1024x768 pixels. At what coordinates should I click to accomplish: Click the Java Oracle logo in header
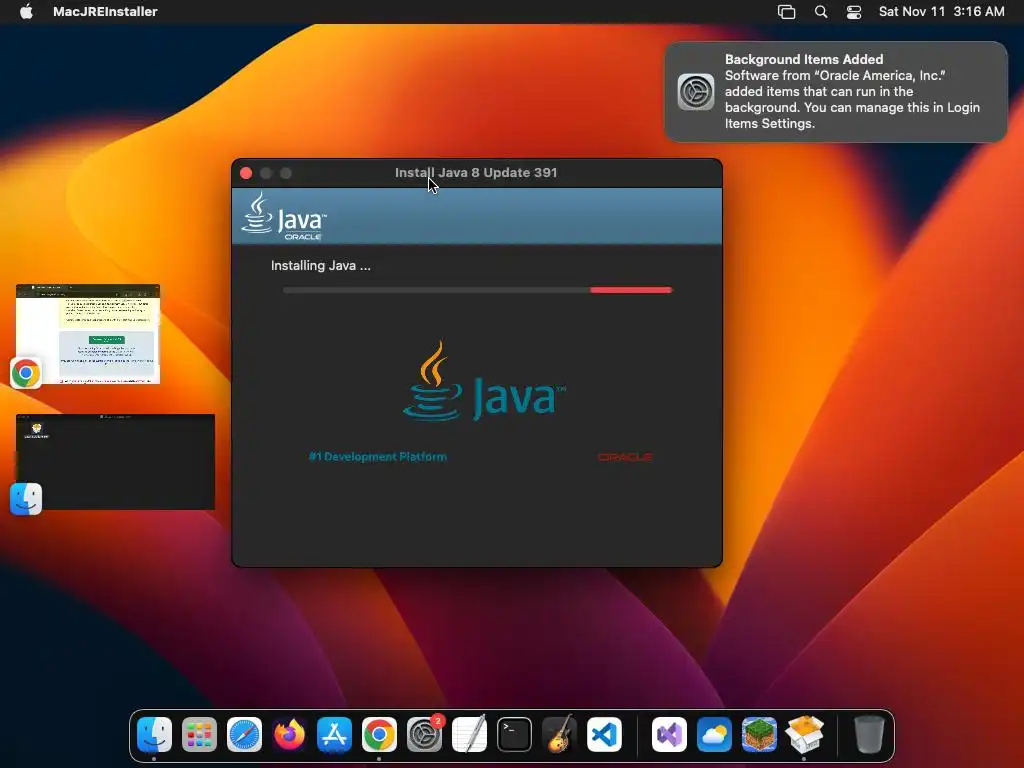283,216
